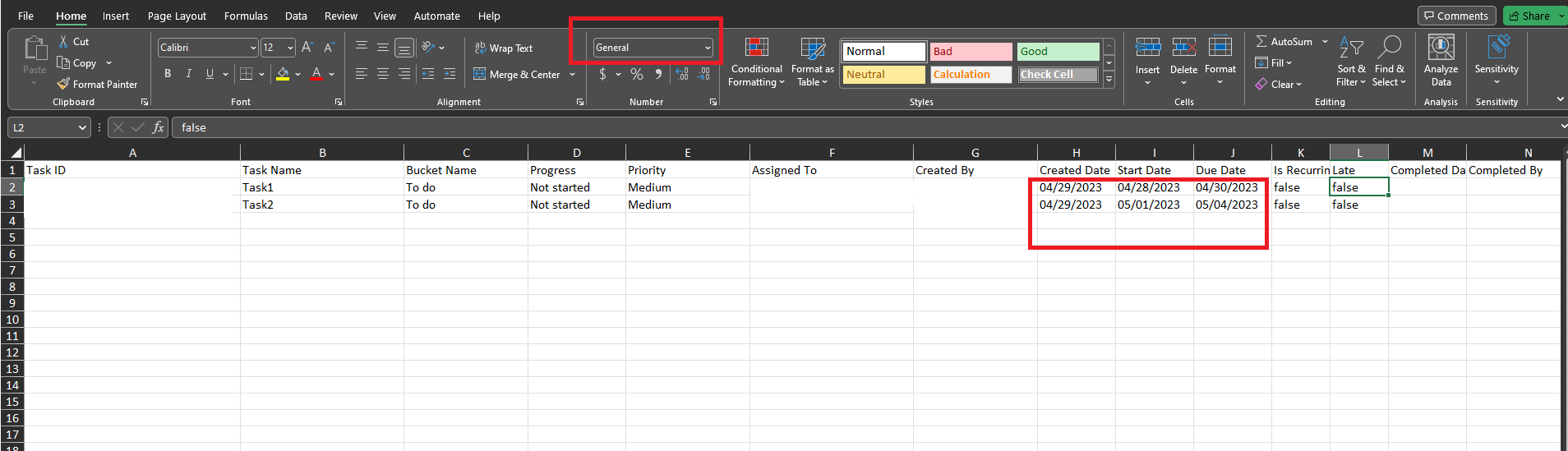Screen dimensions: 1568x451
Task: Open the Fill dropdown
Action: click(x=1274, y=62)
